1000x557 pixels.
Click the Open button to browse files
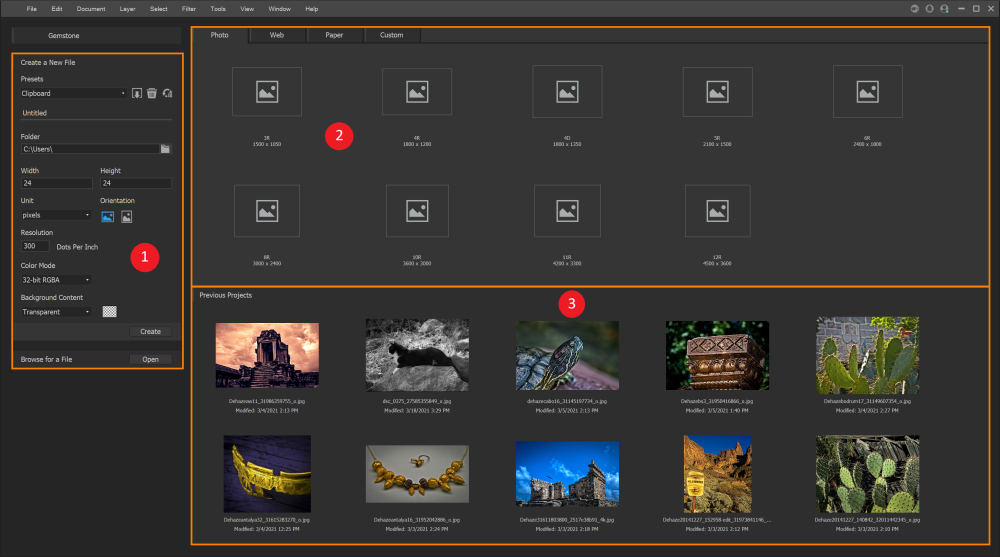tap(150, 359)
